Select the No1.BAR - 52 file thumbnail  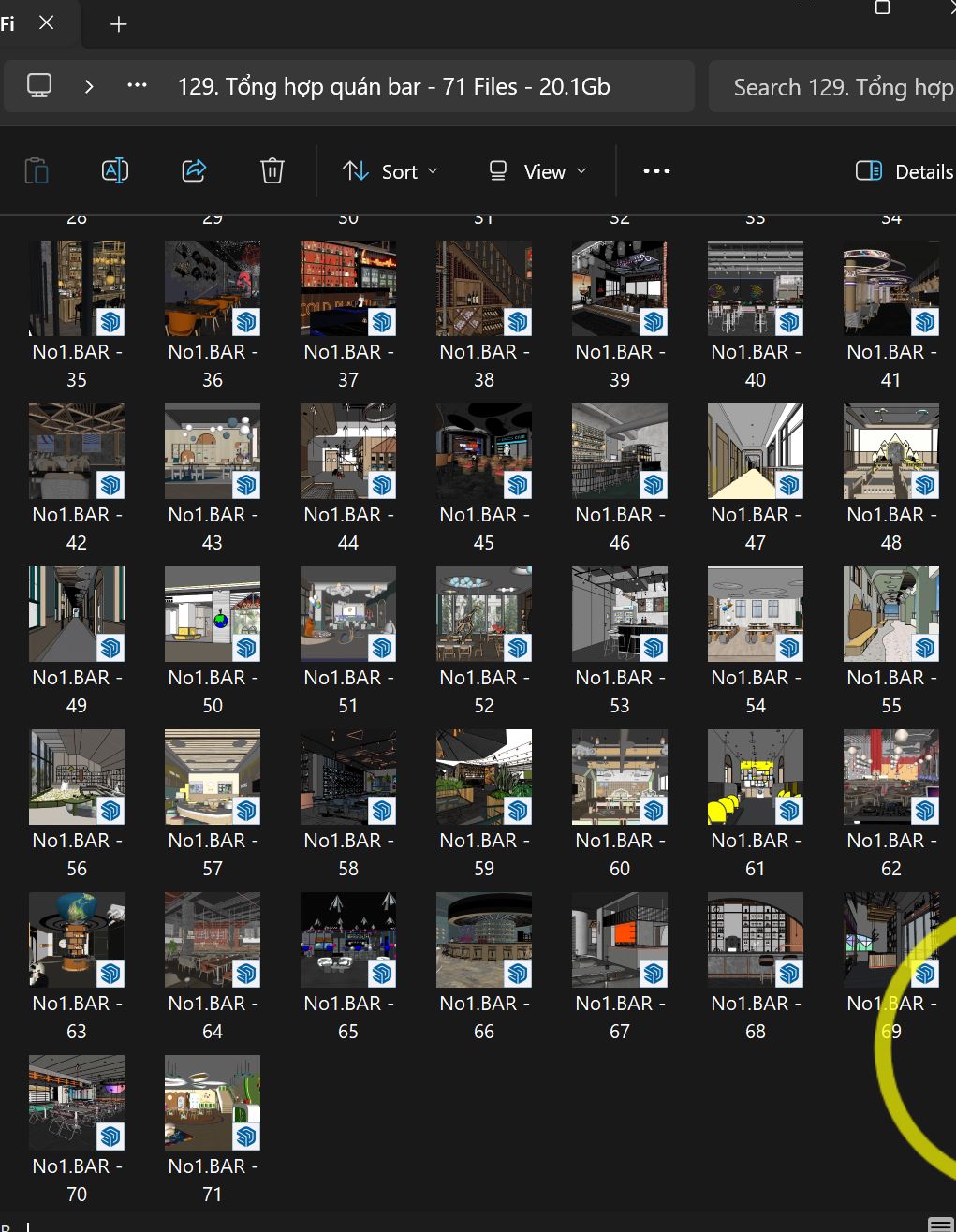pyautogui.click(x=484, y=614)
